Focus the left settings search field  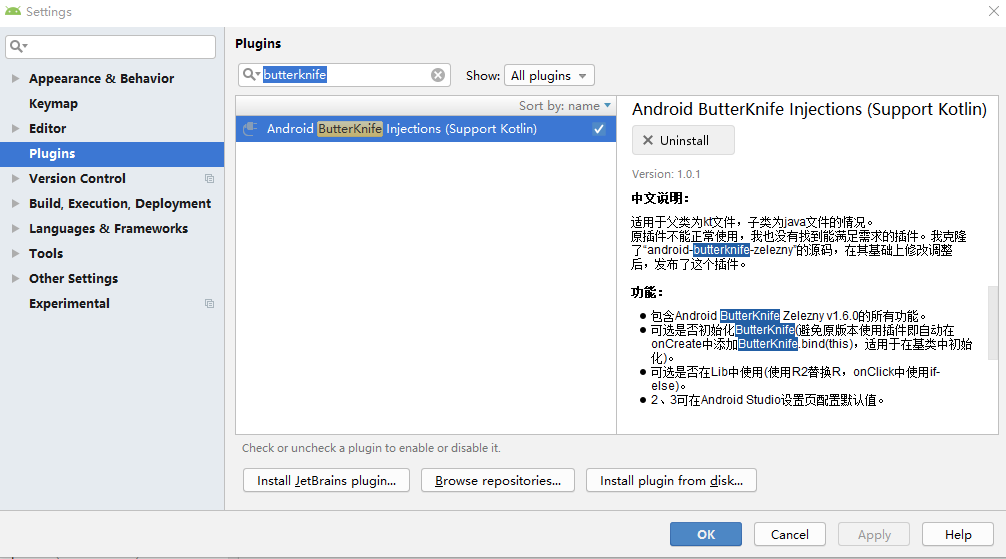pyautogui.click(x=110, y=47)
